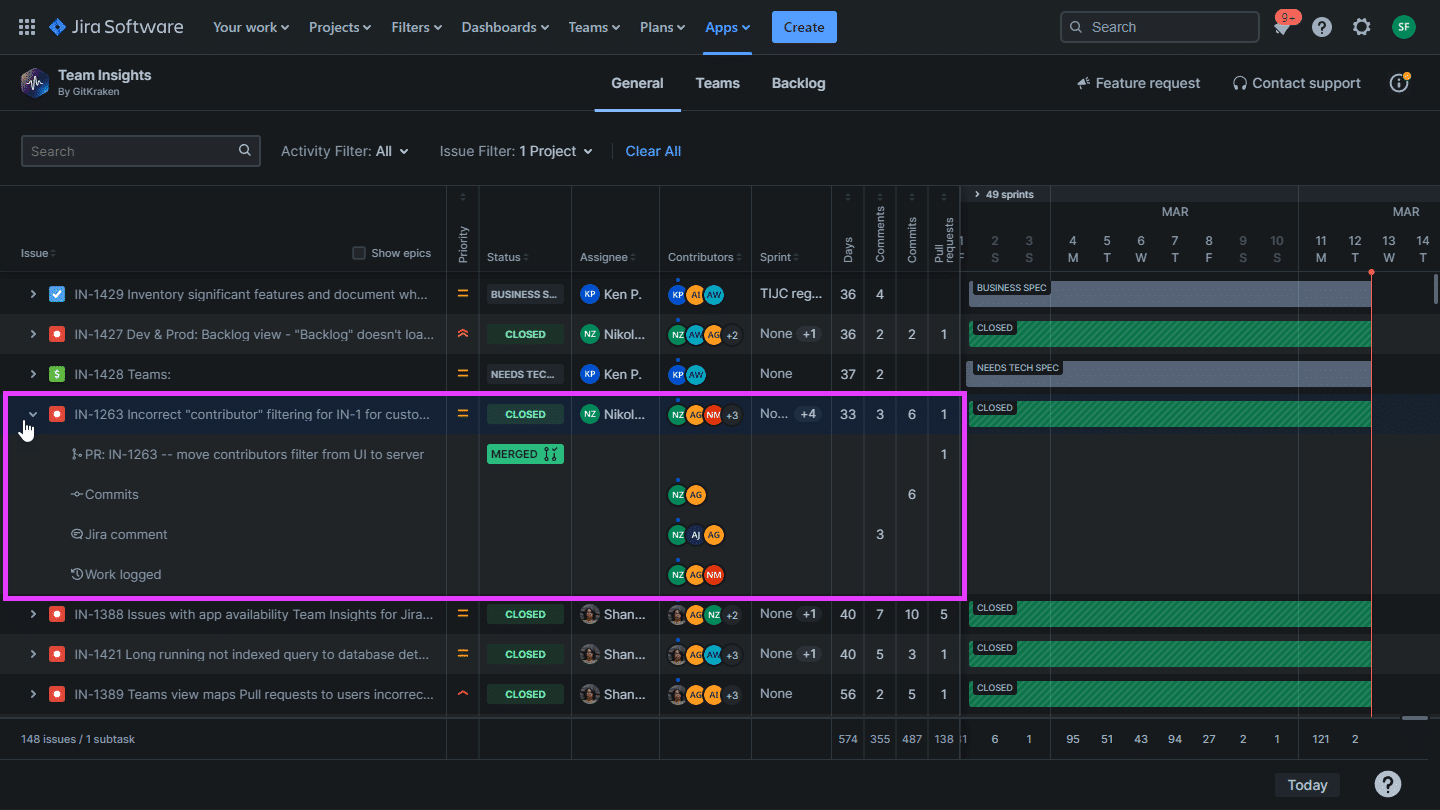This screenshot has height=810, width=1440.
Task: Open the Jira app switcher grid icon
Action: pos(27,27)
